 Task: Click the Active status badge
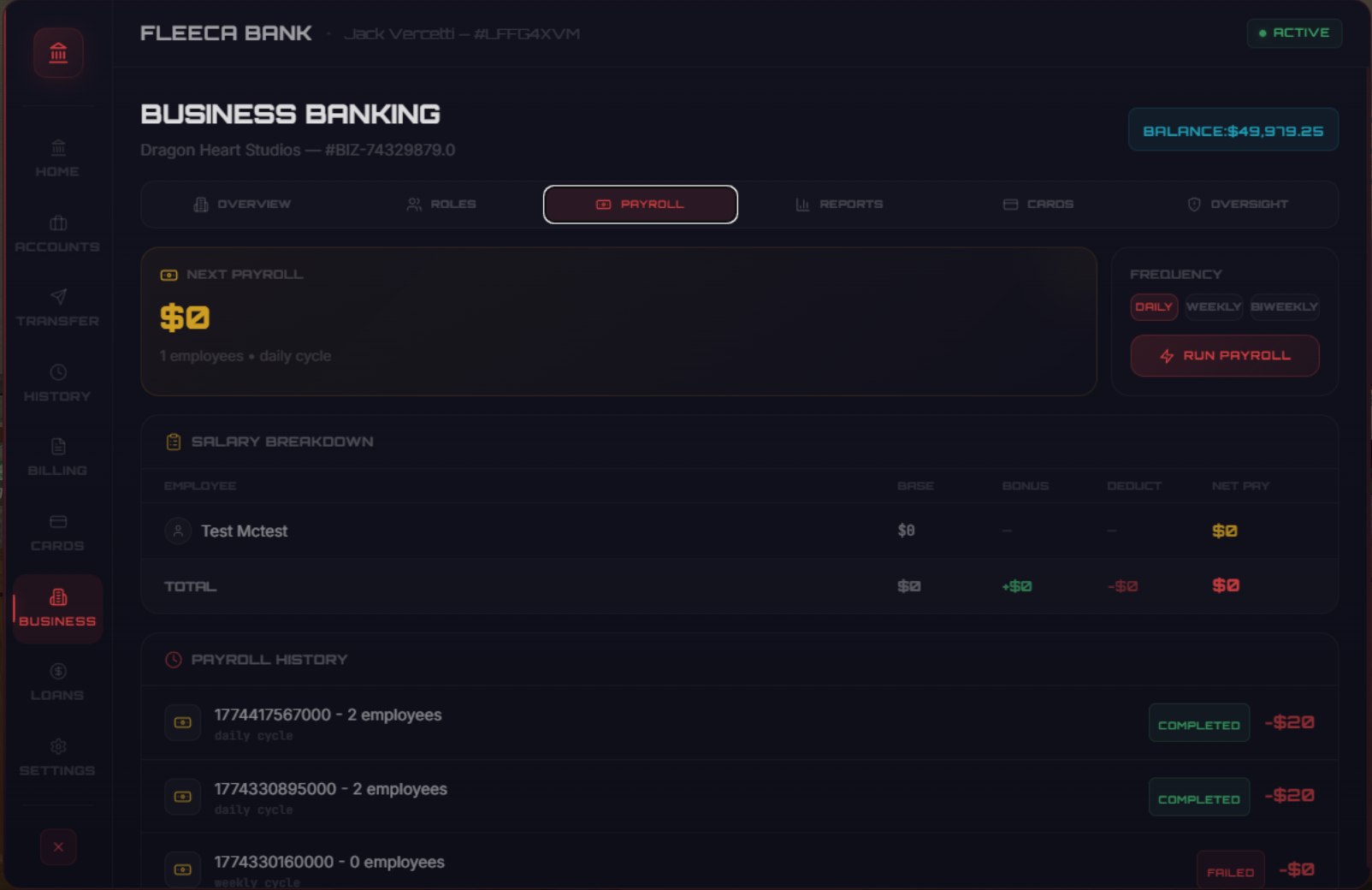[x=1294, y=33]
